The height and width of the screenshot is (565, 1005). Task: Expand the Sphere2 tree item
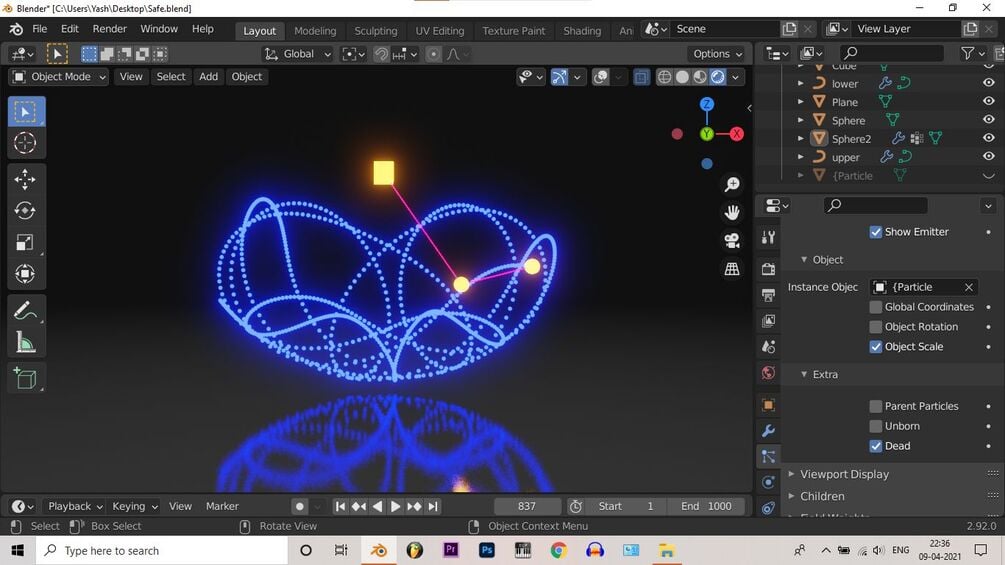801,138
